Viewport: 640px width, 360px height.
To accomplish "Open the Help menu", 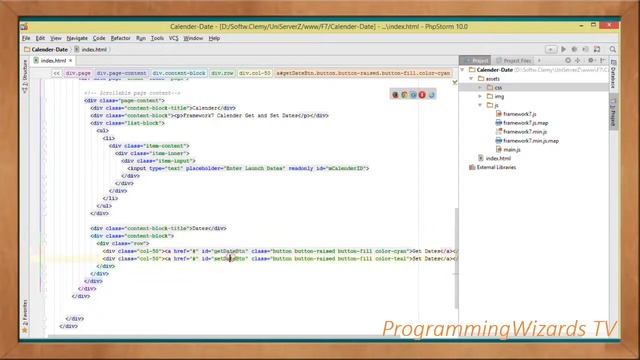I will (214, 38).
